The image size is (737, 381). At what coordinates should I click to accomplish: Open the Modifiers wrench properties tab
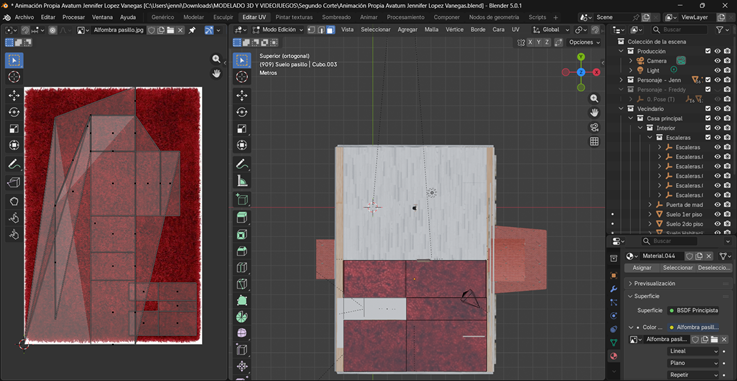pyautogui.click(x=613, y=289)
